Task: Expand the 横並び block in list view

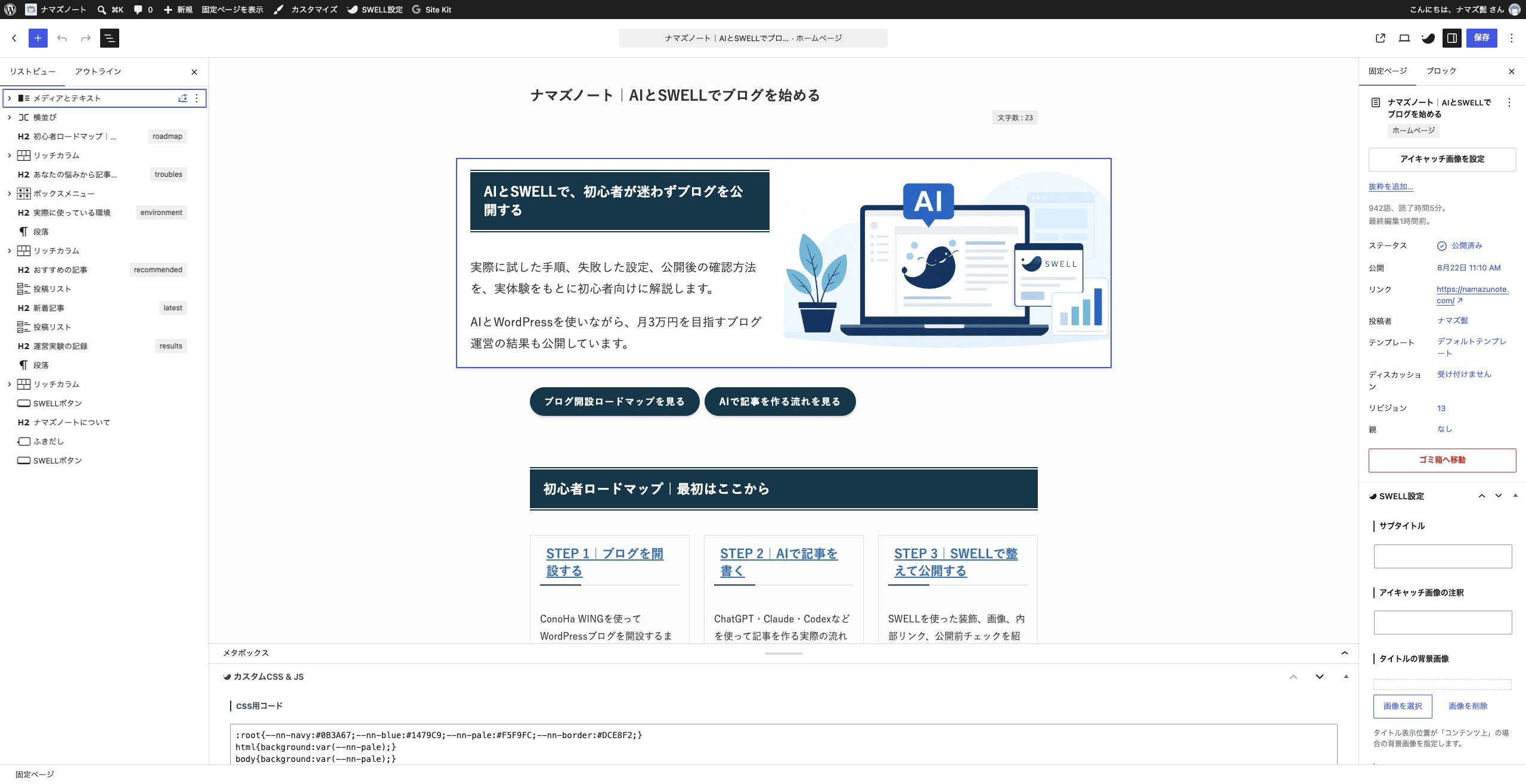Action: (10, 117)
